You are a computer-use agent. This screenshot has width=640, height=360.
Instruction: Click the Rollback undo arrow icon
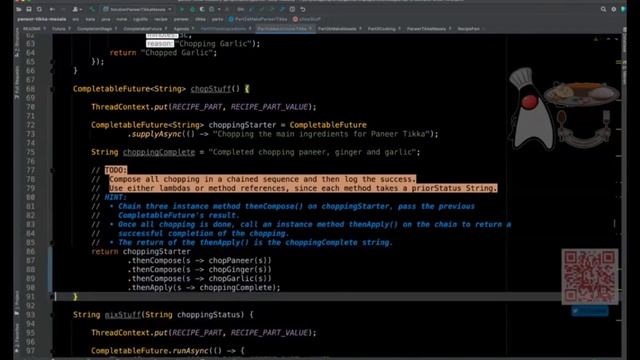302,9
